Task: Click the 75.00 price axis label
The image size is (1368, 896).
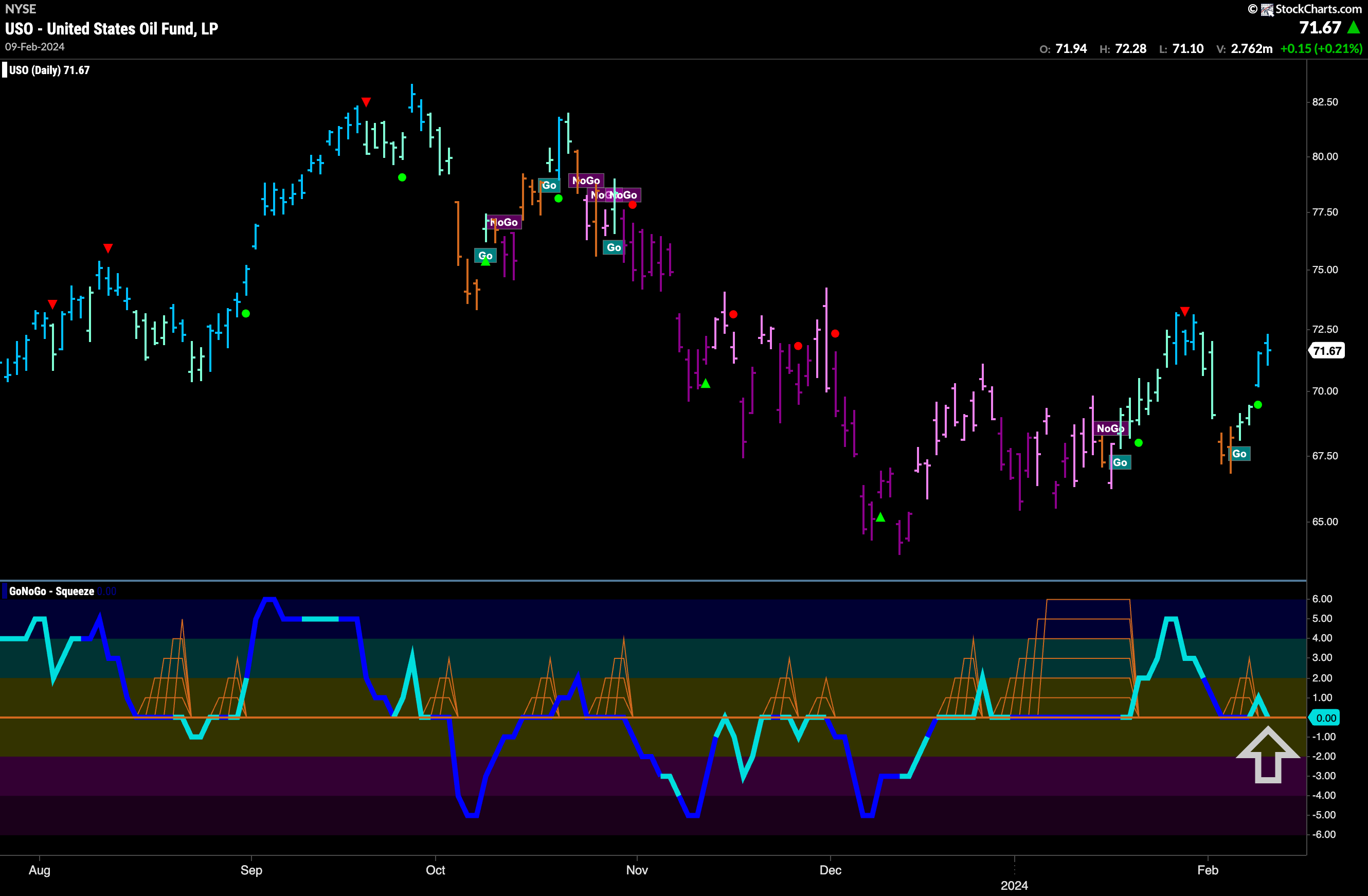Action: tap(1325, 270)
